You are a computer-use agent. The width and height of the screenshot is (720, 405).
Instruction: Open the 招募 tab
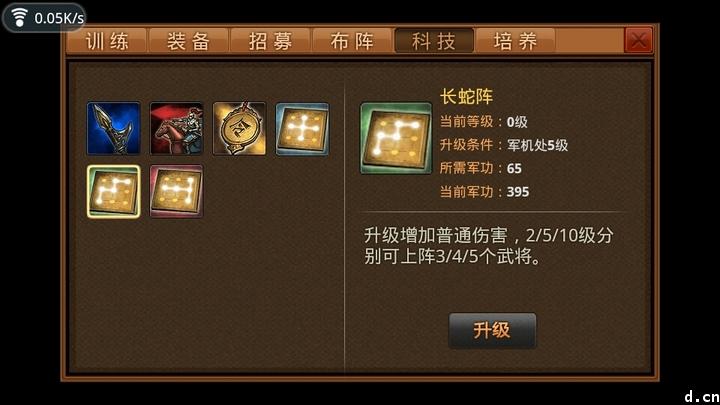(270, 41)
